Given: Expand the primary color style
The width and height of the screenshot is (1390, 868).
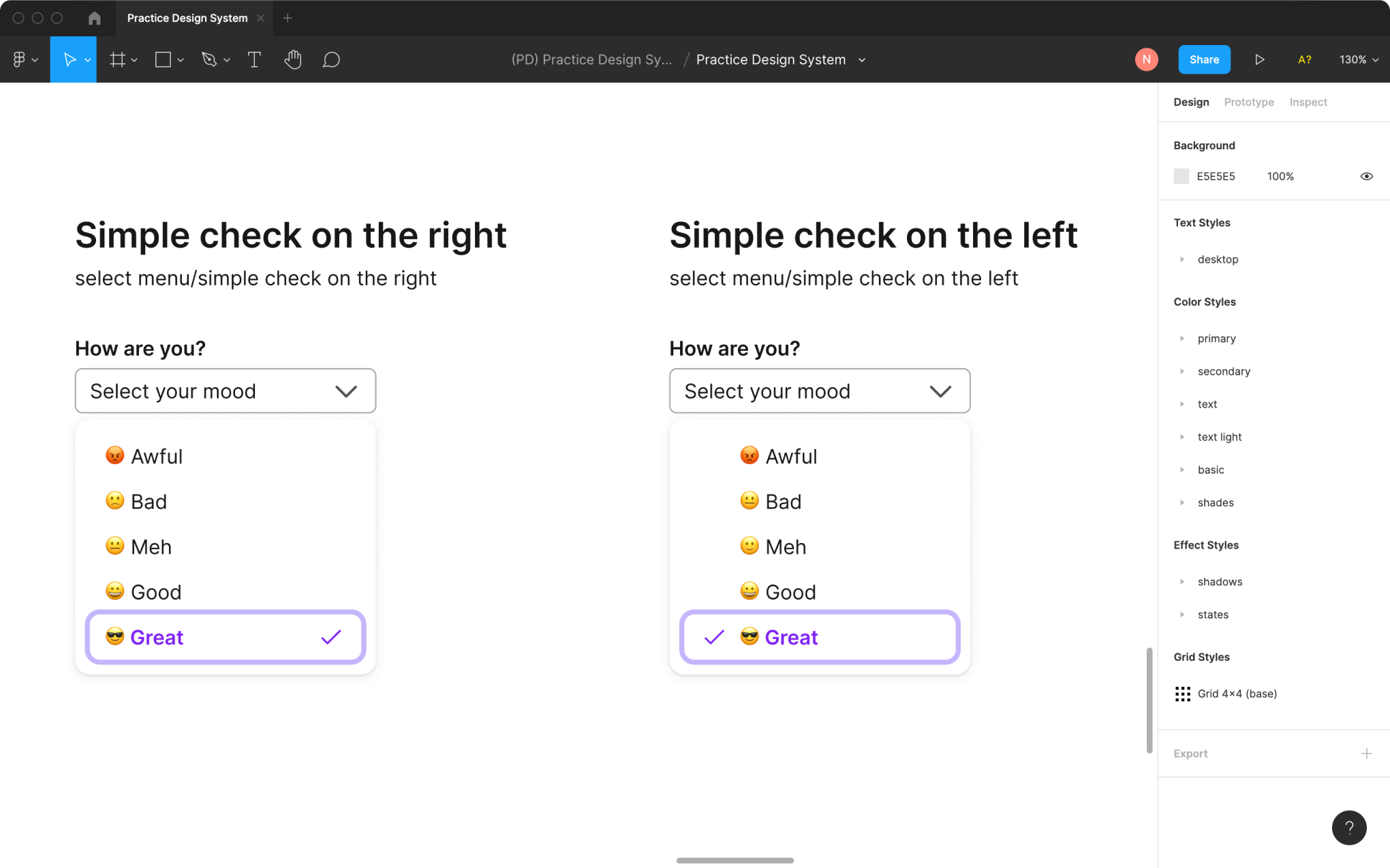Looking at the screenshot, I should (1183, 338).
